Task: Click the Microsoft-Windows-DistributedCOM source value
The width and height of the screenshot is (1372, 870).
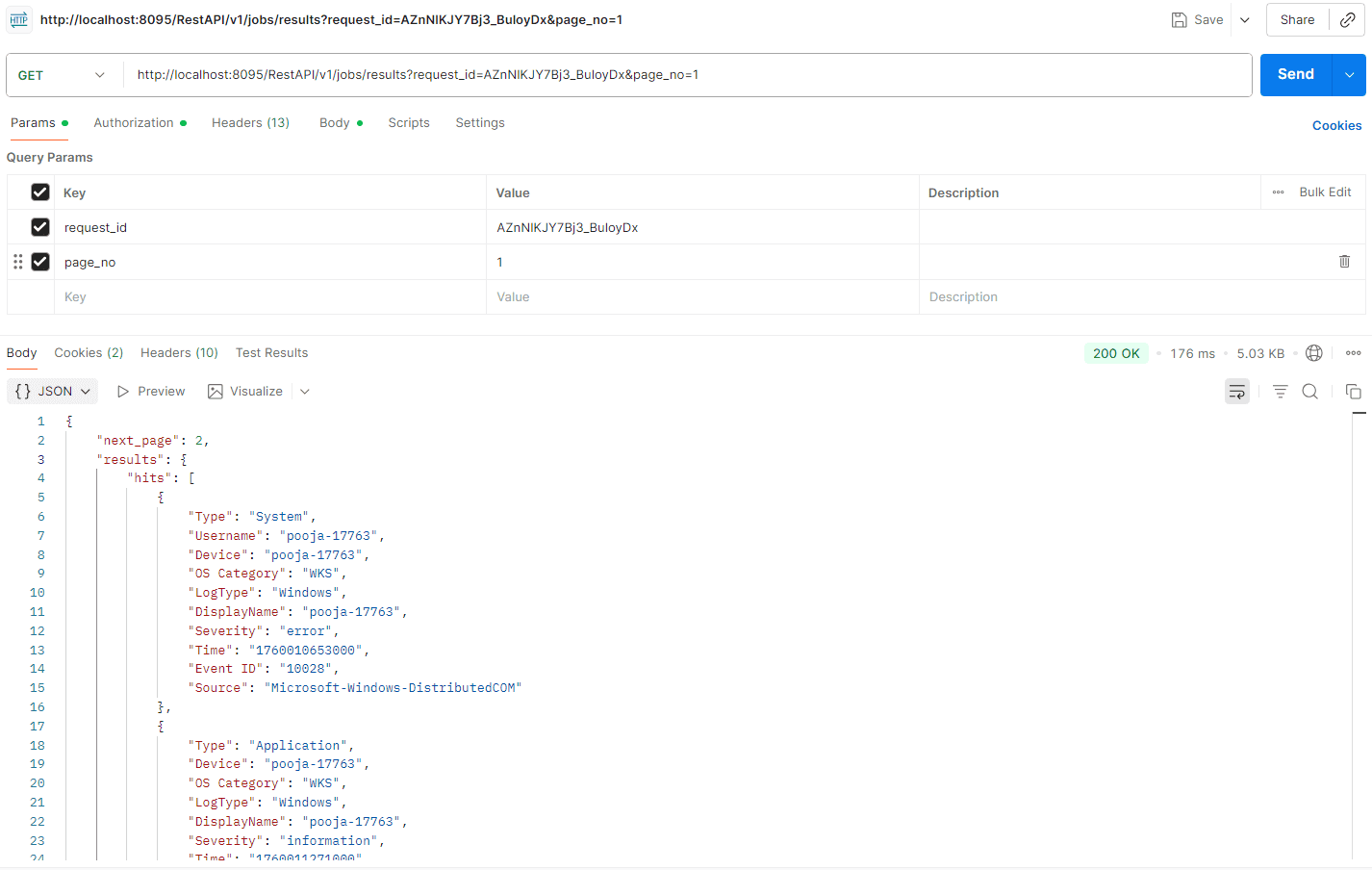Action: coord(393,688)
